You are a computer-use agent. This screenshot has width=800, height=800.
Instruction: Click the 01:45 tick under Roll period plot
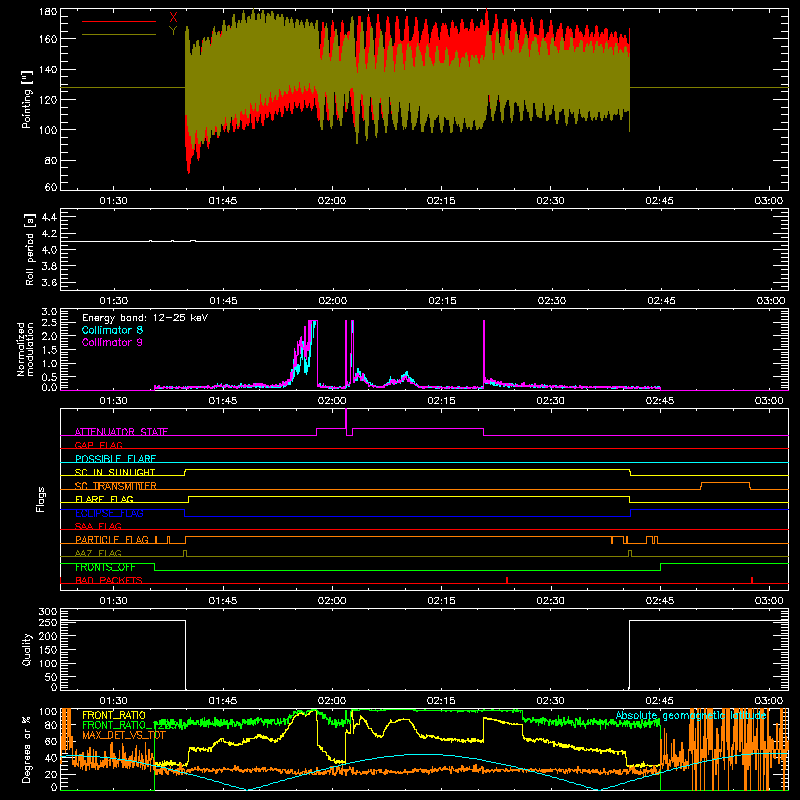223,301
